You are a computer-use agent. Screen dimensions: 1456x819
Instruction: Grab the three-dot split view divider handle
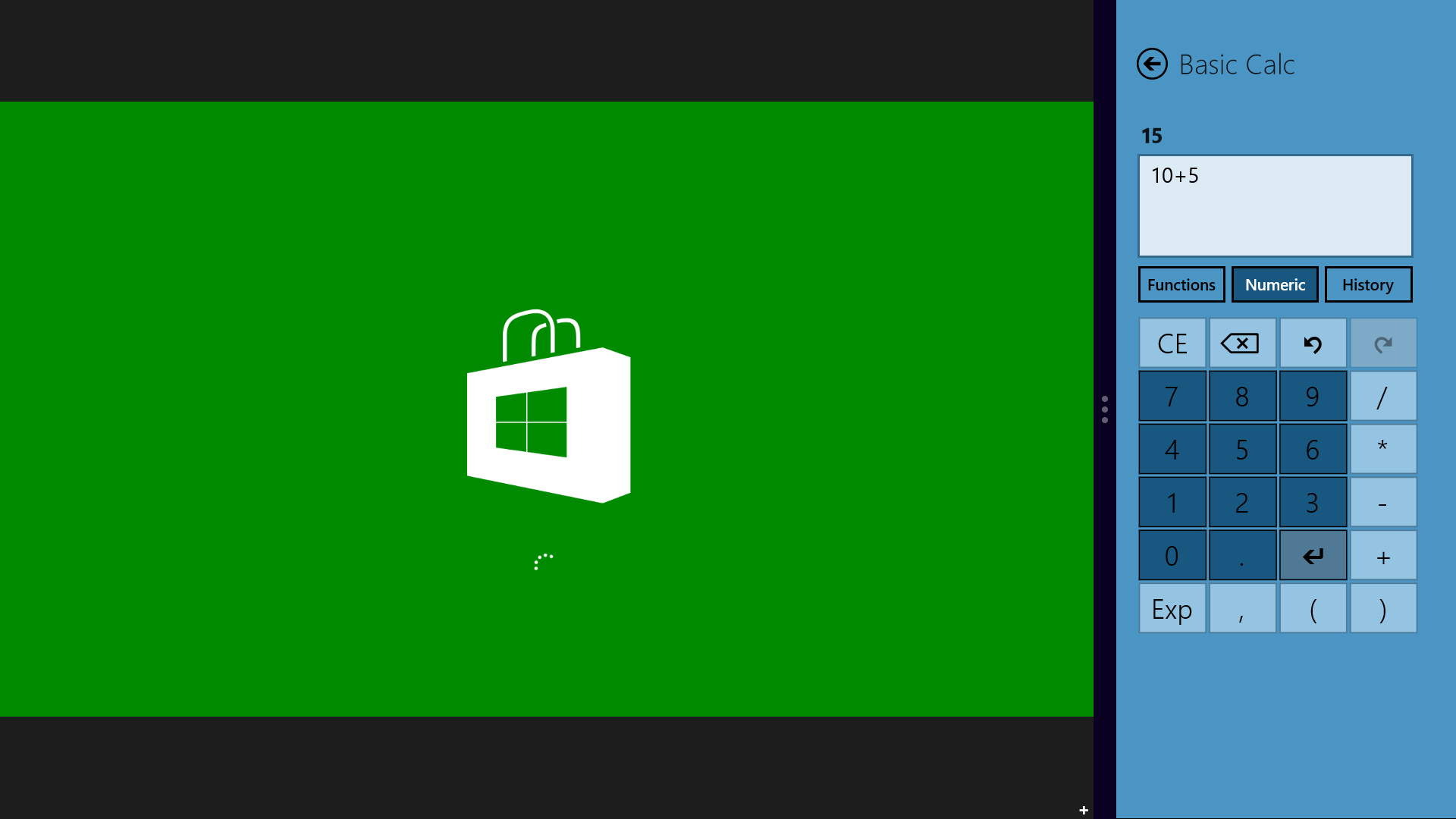point(1104,409)
